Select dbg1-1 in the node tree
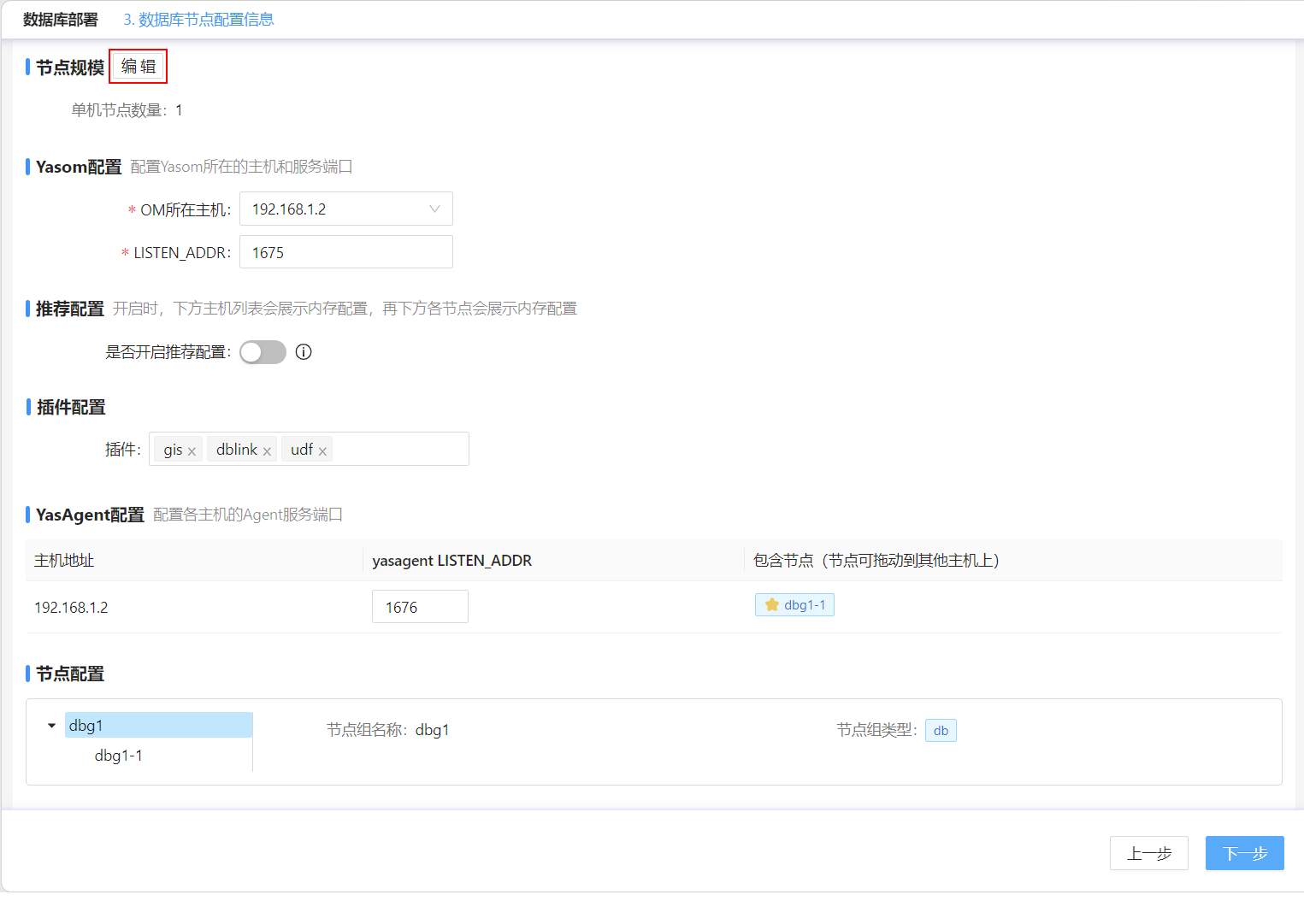The width and height of the screenshot is (1304, 924). tap(119, 756)
